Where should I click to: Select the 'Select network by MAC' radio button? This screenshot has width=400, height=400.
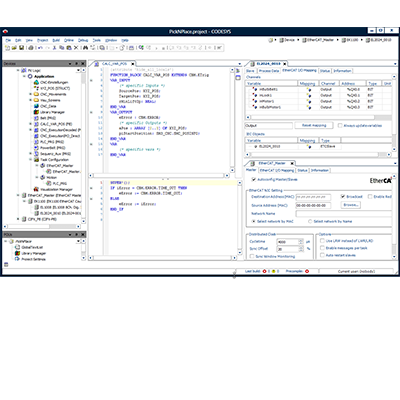click(253, 221)
